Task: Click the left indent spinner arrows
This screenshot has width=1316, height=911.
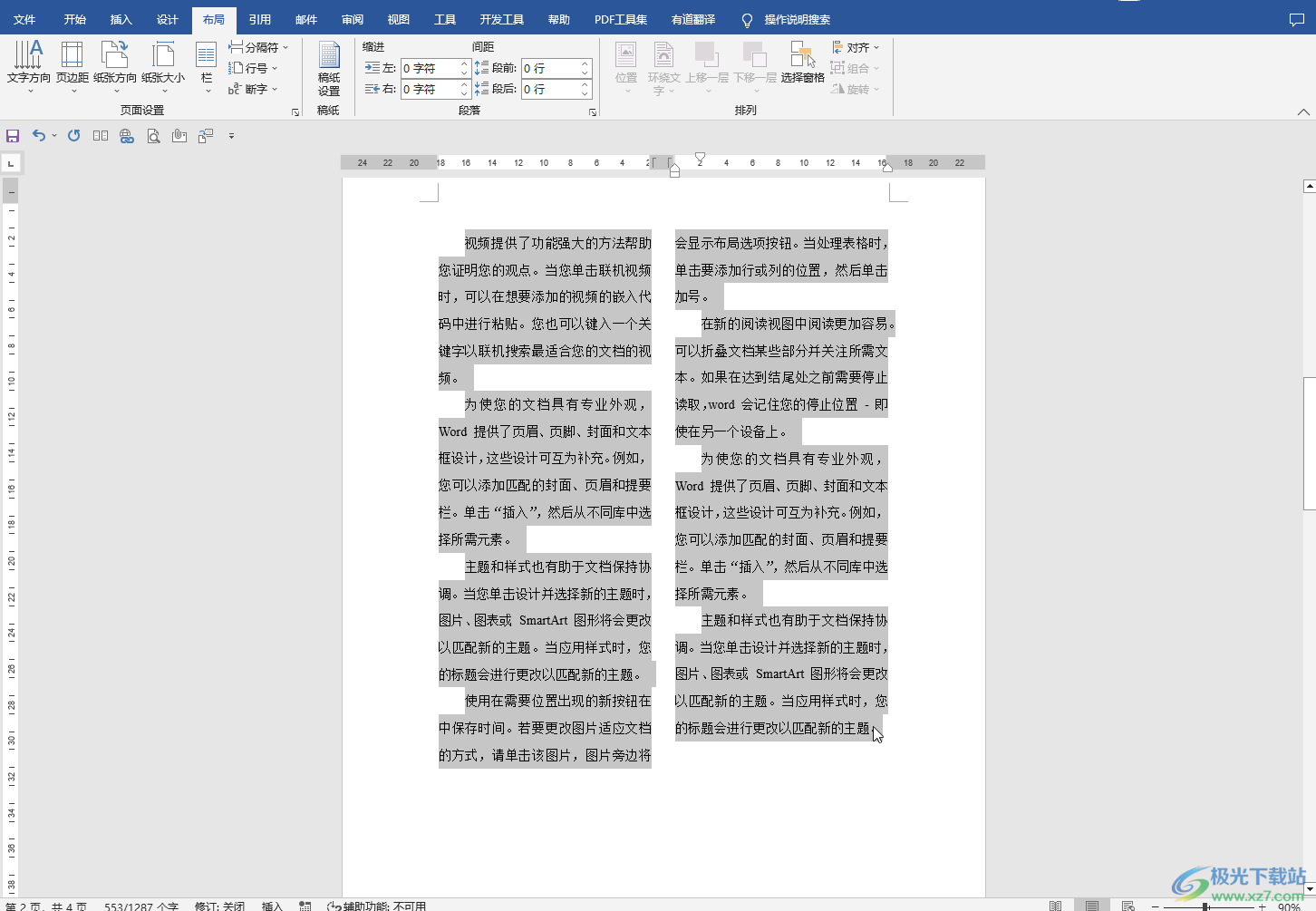Action: (x=464, y=68)
